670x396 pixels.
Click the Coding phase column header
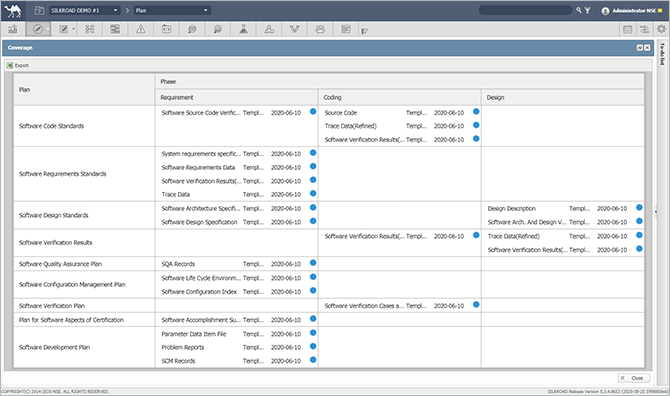point(400,97)
